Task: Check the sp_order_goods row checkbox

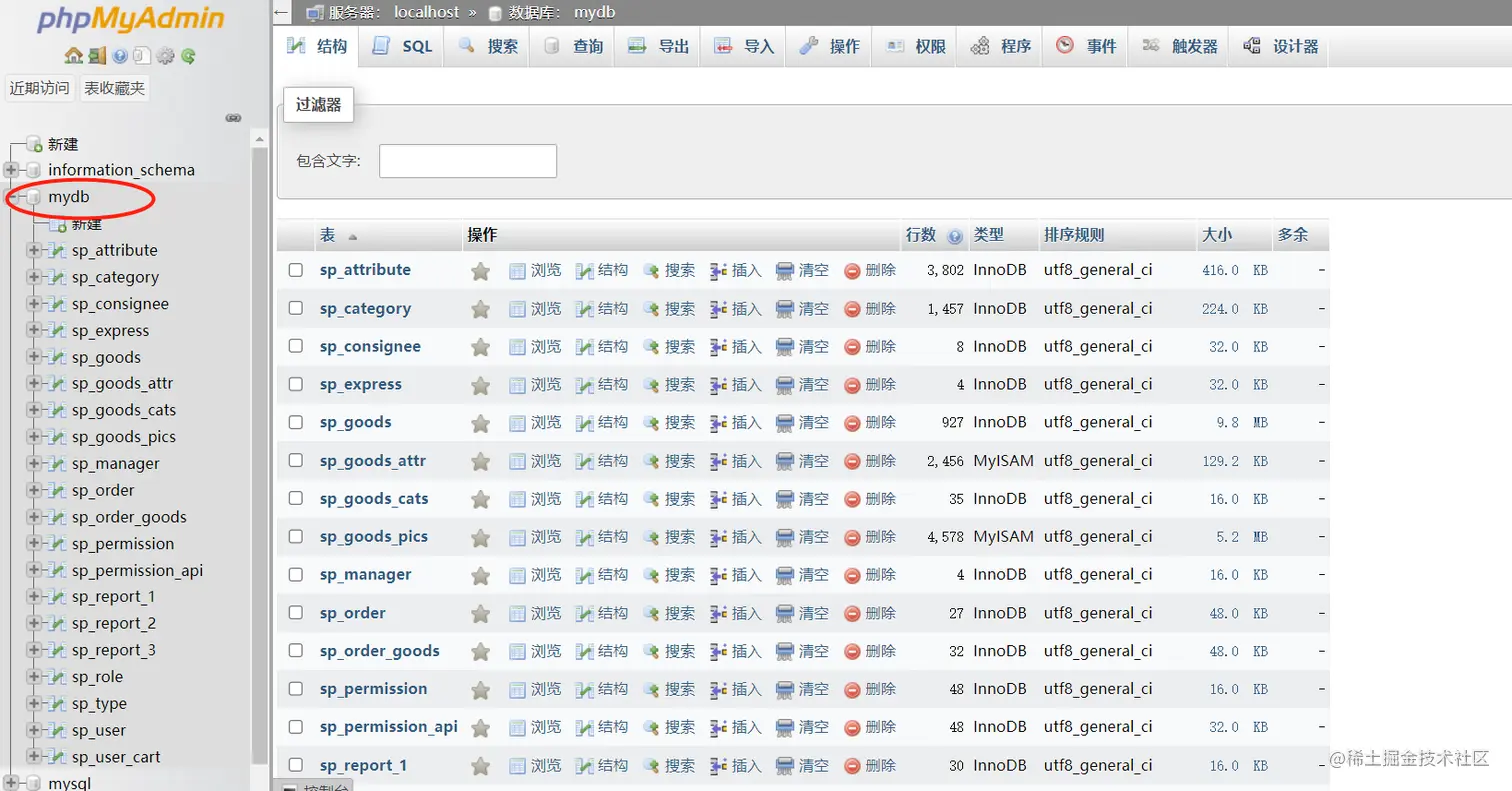Action: [295, 650]
